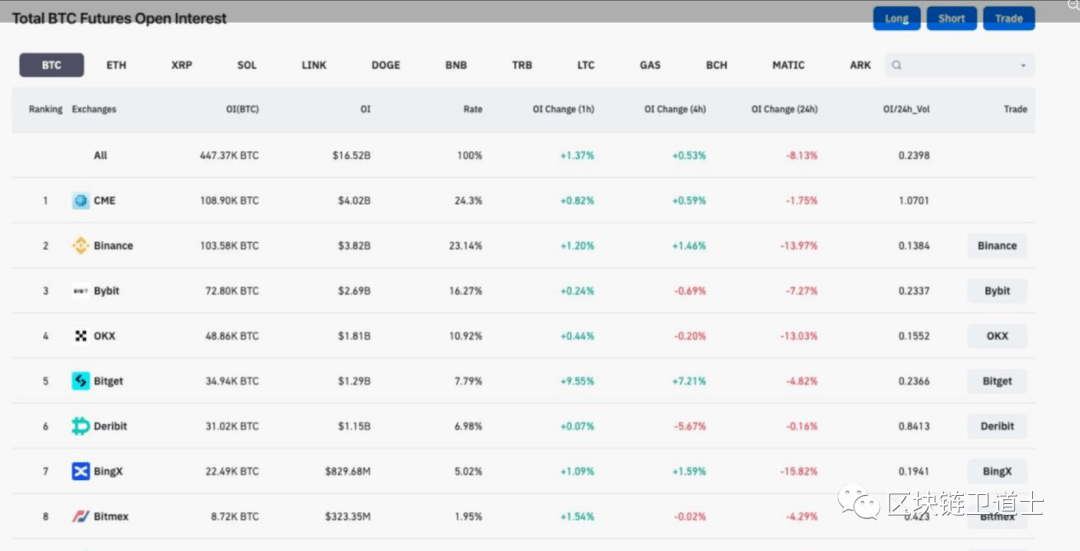Switch to the SOL coin tab
Screen dimensions: 1080x551
coord(247,65)
